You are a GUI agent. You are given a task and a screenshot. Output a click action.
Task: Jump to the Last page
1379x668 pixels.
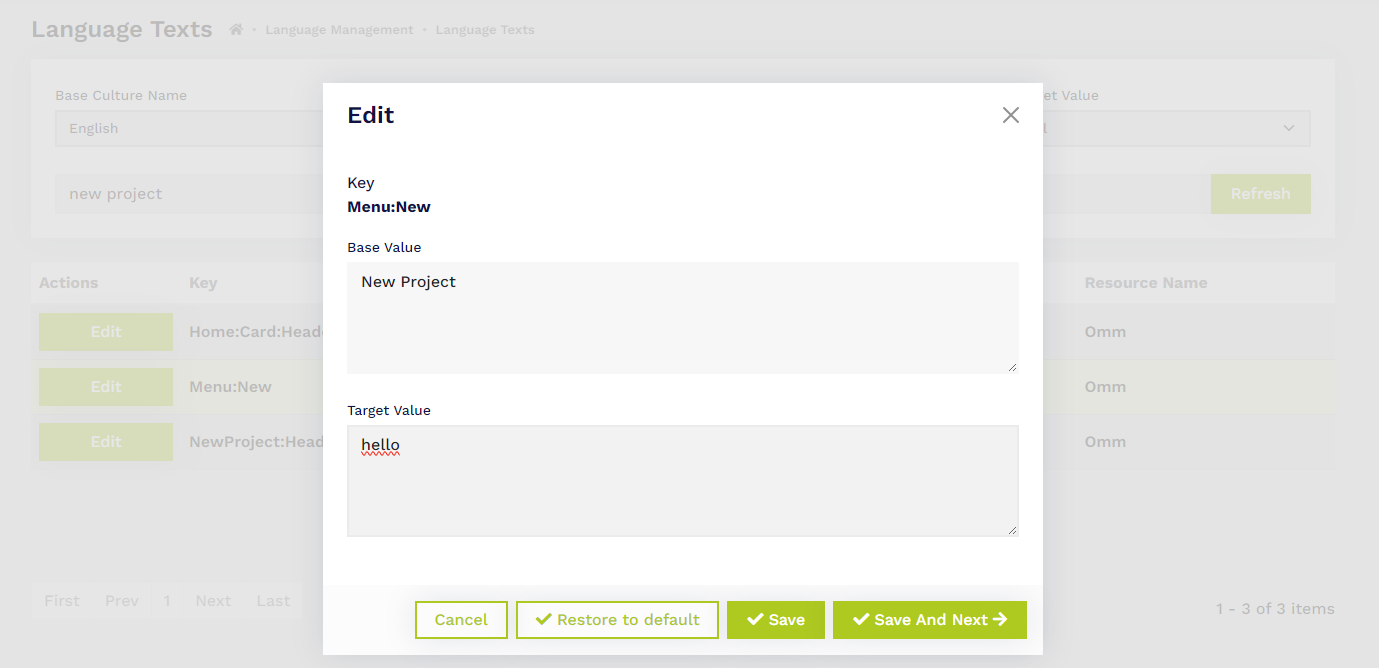pos(273,601)
